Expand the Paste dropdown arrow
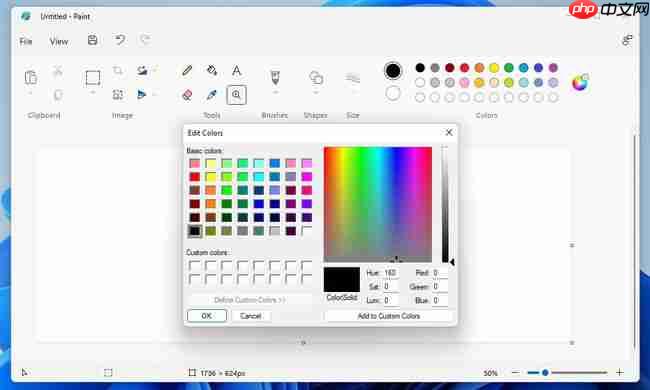This screenshot has width=650, height=390. 31,93
